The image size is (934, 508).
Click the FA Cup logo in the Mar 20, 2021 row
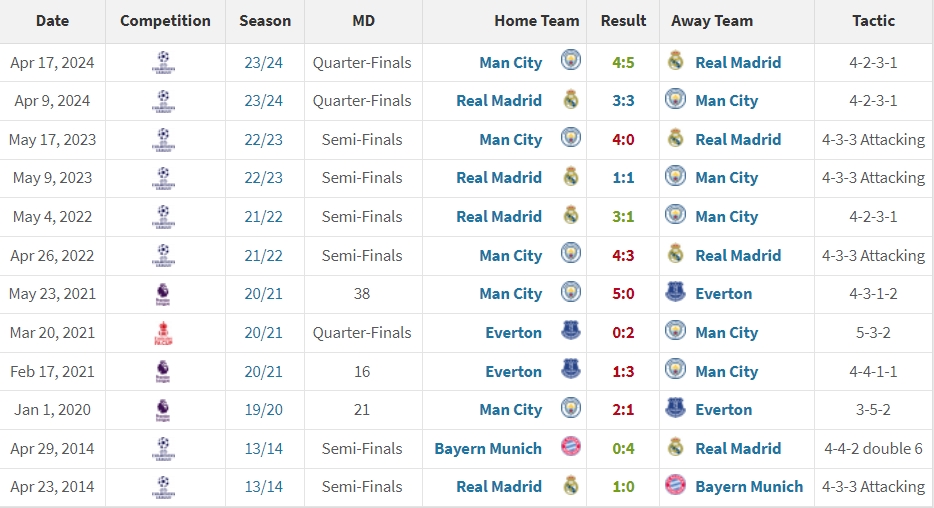tap(164, 333)
